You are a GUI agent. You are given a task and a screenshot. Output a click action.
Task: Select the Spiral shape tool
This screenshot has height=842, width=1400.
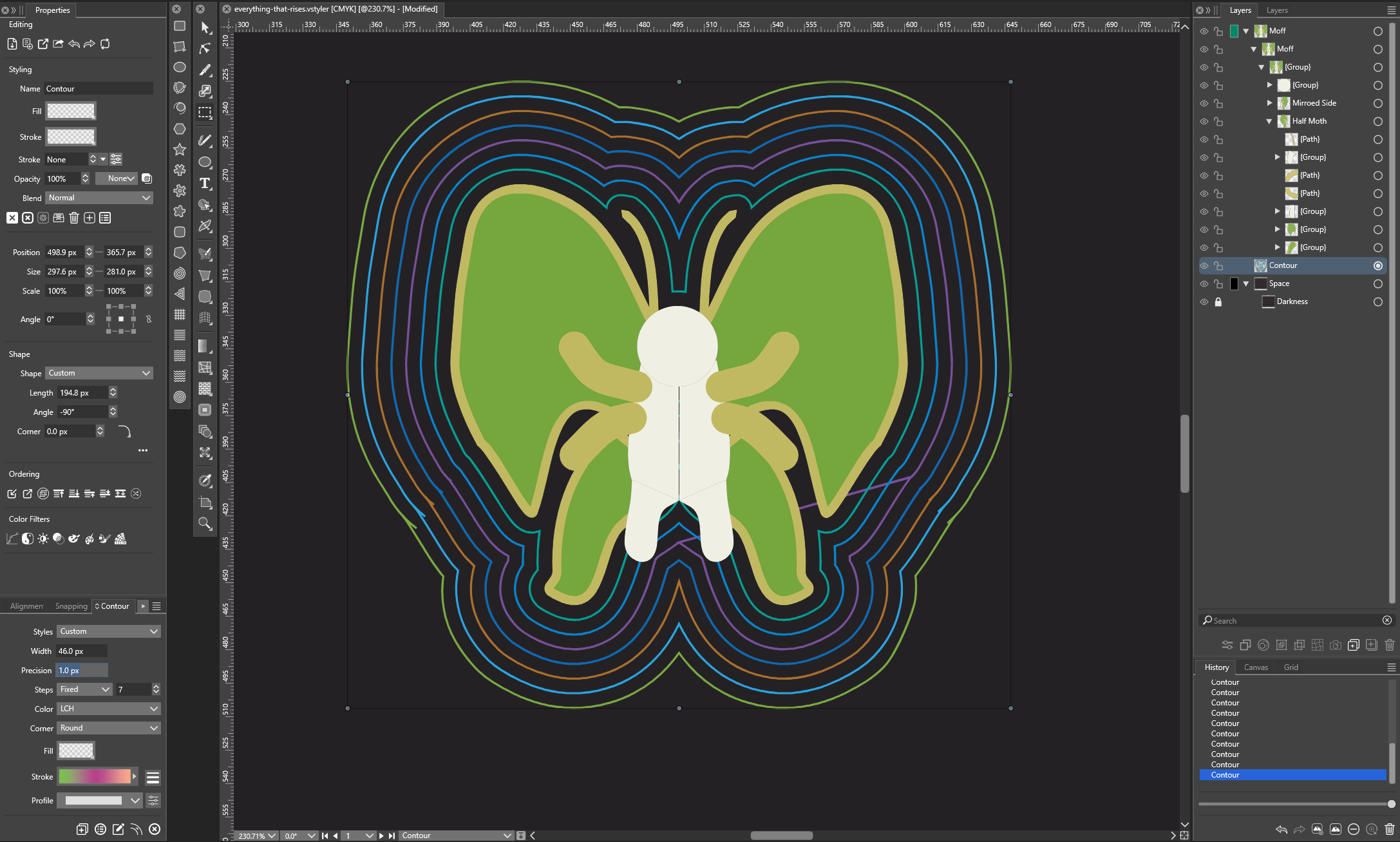pos(180,273)
